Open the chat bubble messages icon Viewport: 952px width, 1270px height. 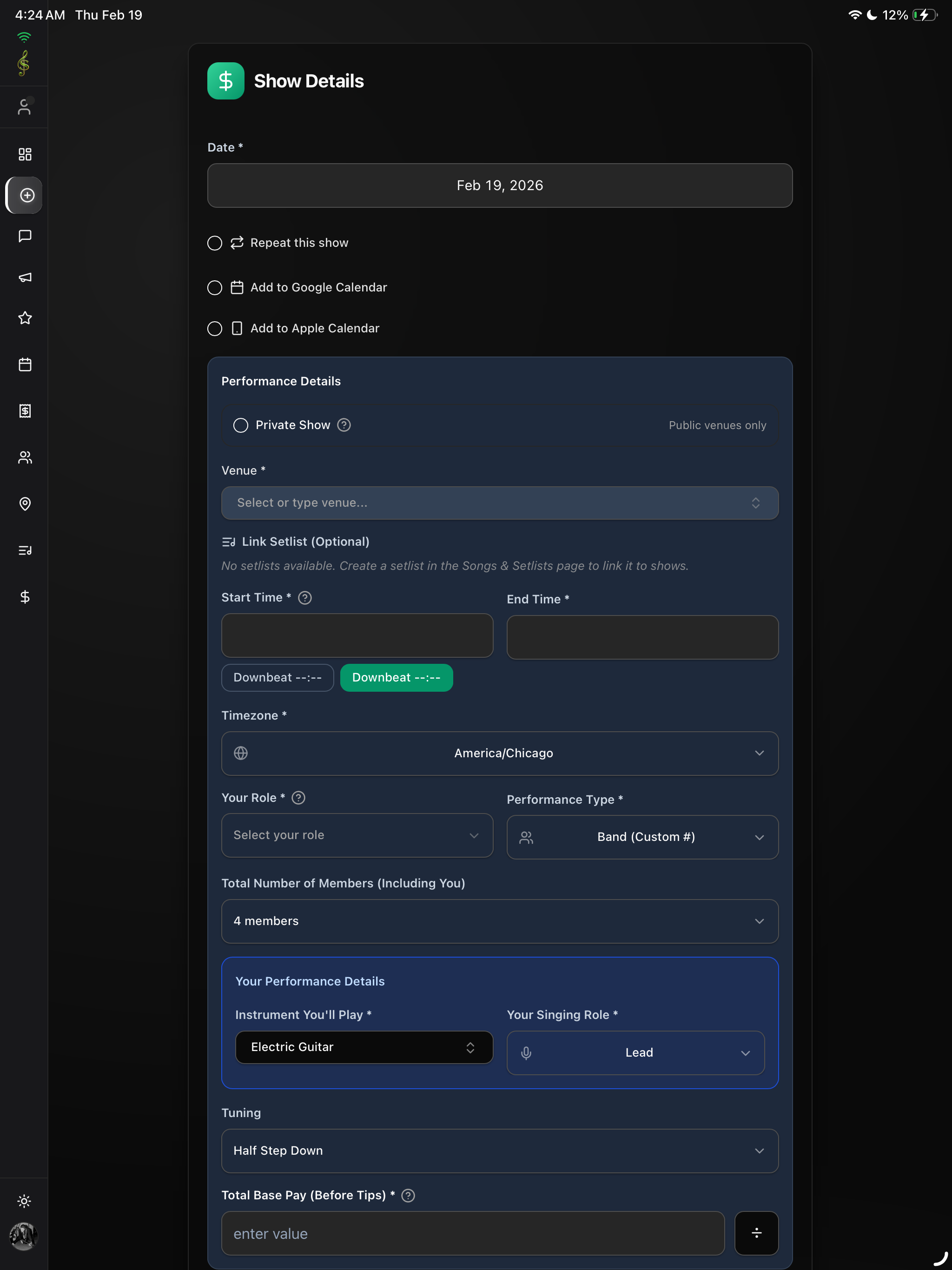[25, 236]
